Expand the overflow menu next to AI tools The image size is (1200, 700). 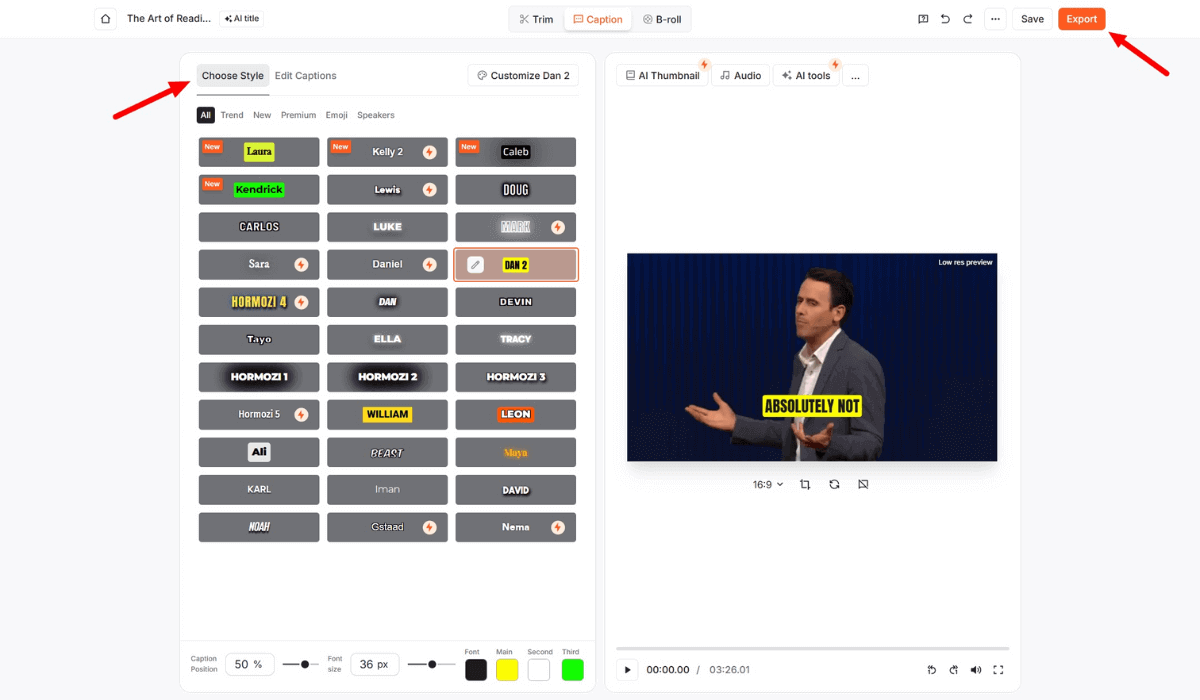[856, 74]
